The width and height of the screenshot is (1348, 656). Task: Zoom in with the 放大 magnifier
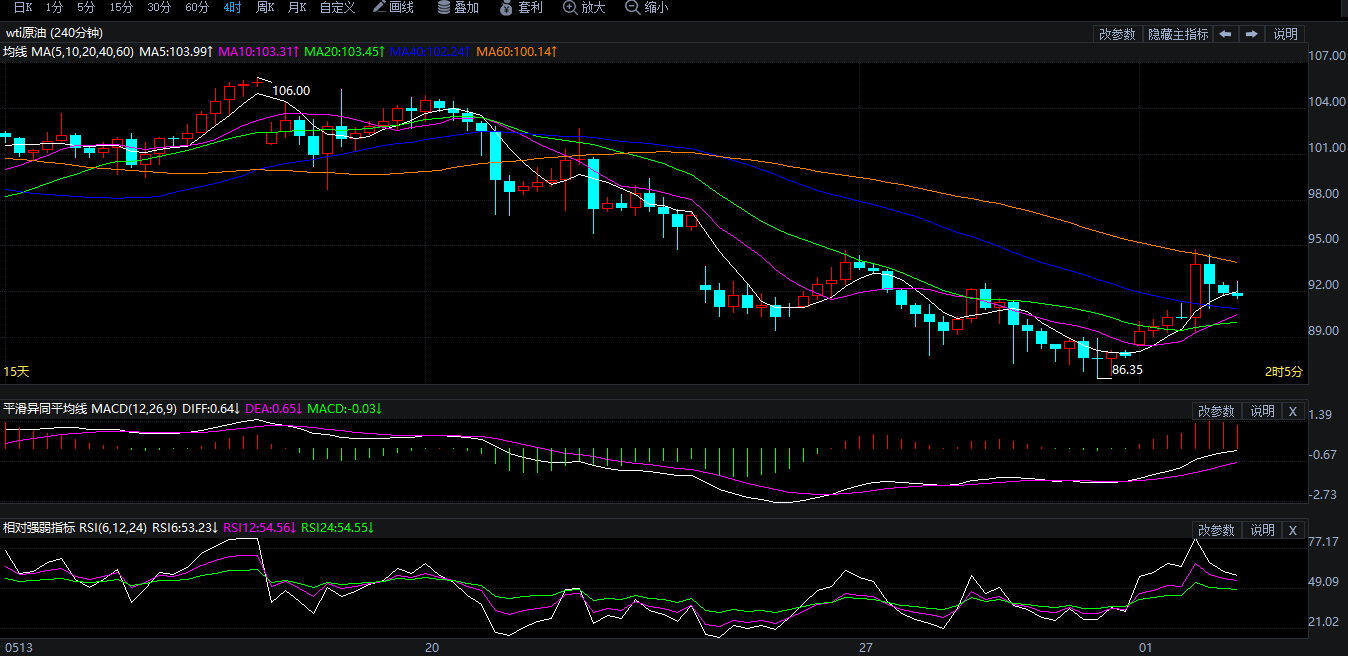[x=585, y=7]
